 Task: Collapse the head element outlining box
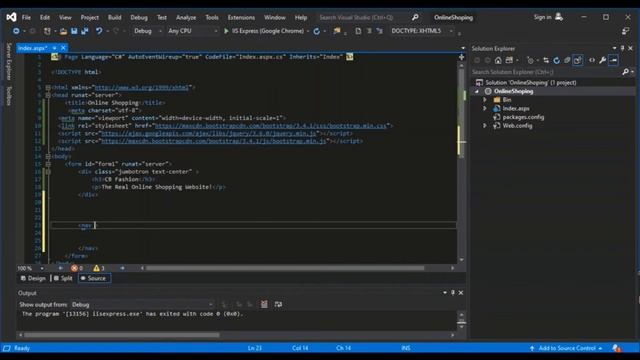(x=48, y=95)
